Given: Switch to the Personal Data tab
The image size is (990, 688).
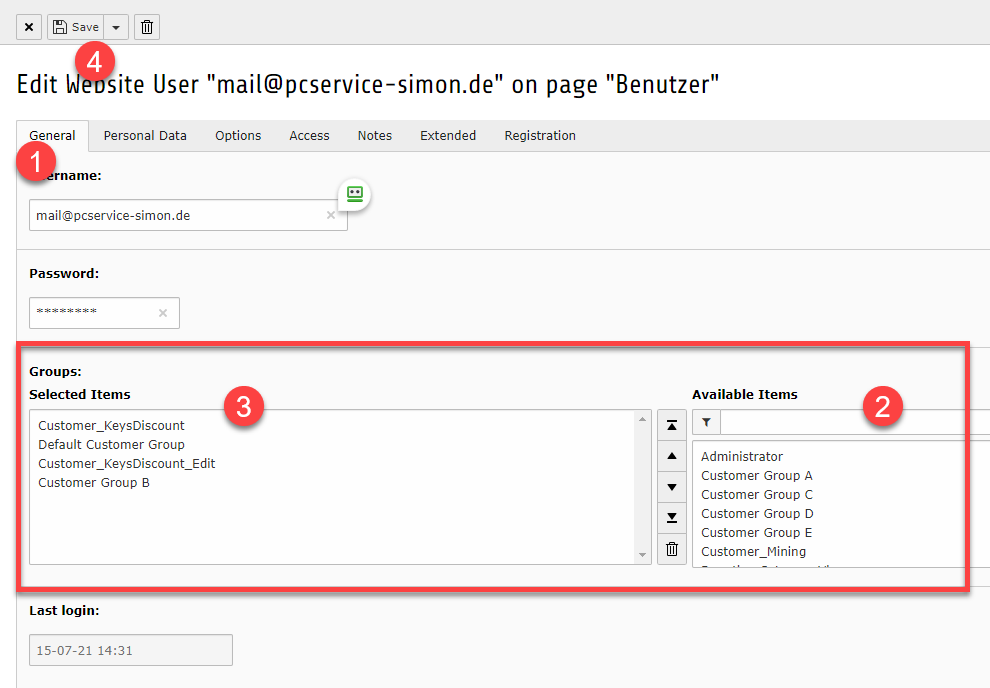Looking at the screenshot, I should [145, 136].
